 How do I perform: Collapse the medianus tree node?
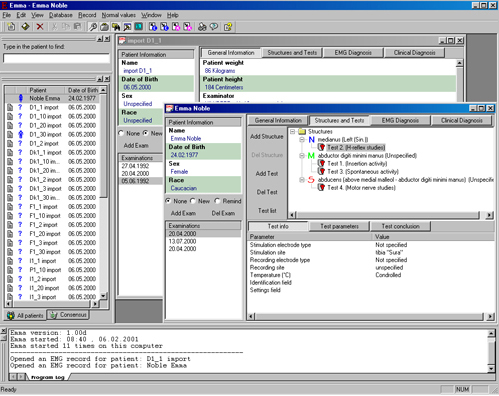(302, 140)
